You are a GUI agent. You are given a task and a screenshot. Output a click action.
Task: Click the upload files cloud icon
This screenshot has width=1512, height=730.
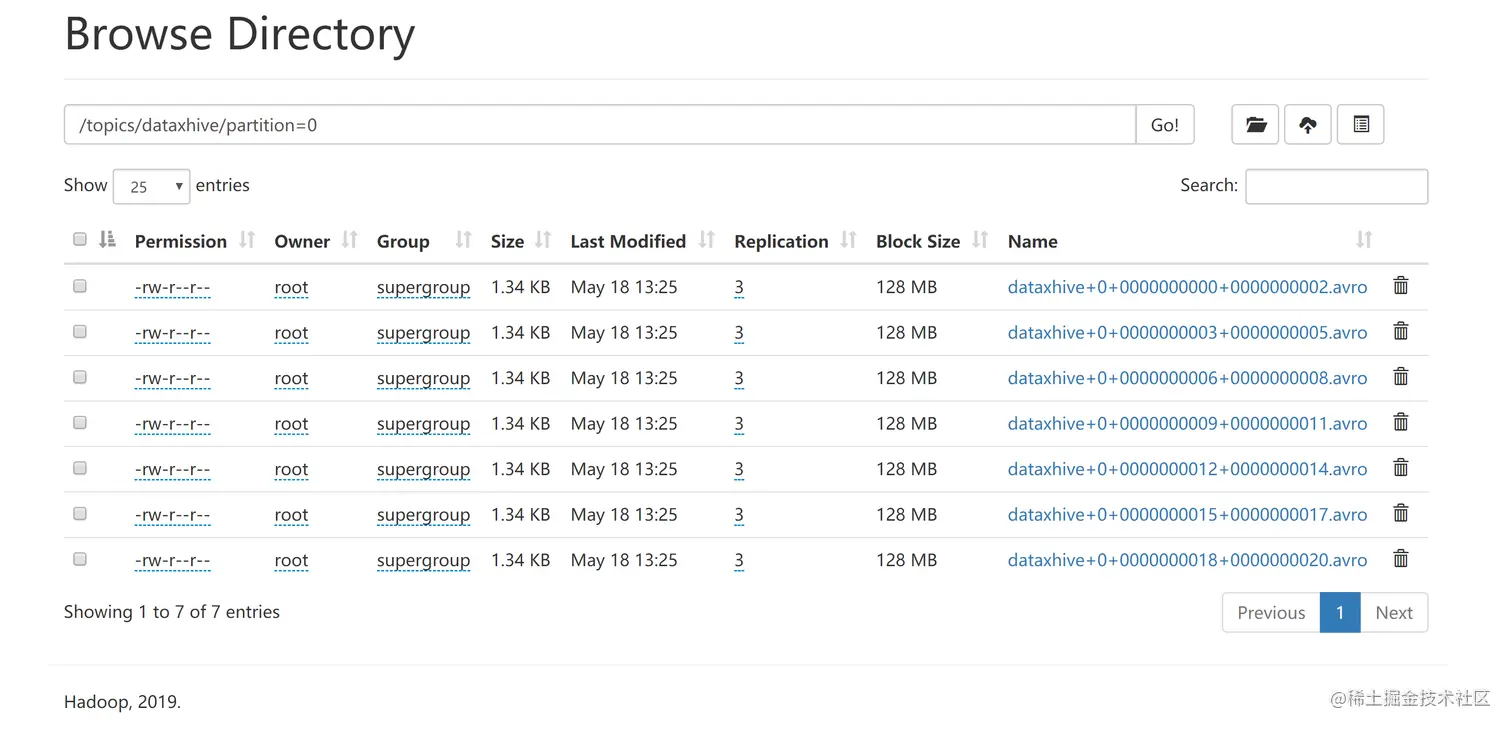click(x=1307, y=125)
